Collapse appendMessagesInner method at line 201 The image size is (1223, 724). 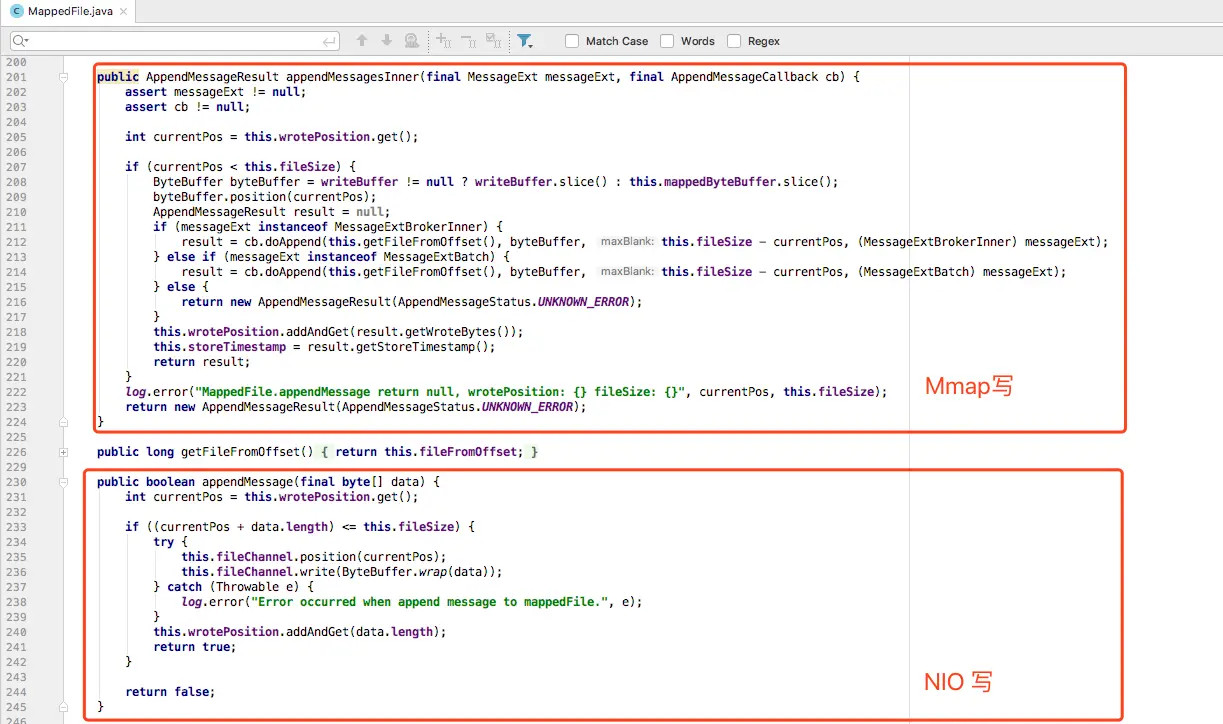tap(63, 77)
